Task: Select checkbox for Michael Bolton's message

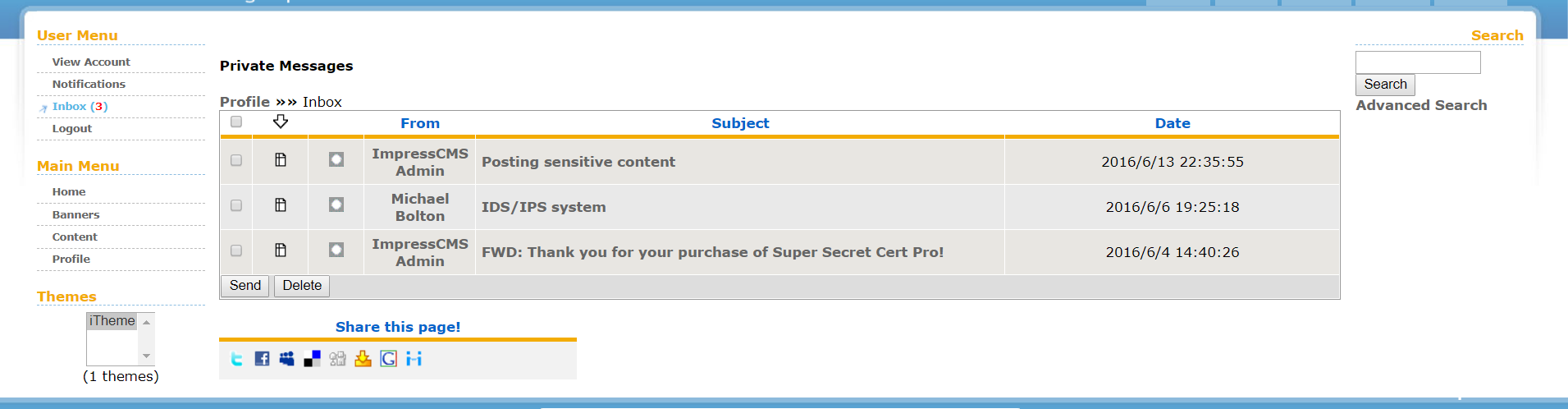Action: (x=236, y=205)
